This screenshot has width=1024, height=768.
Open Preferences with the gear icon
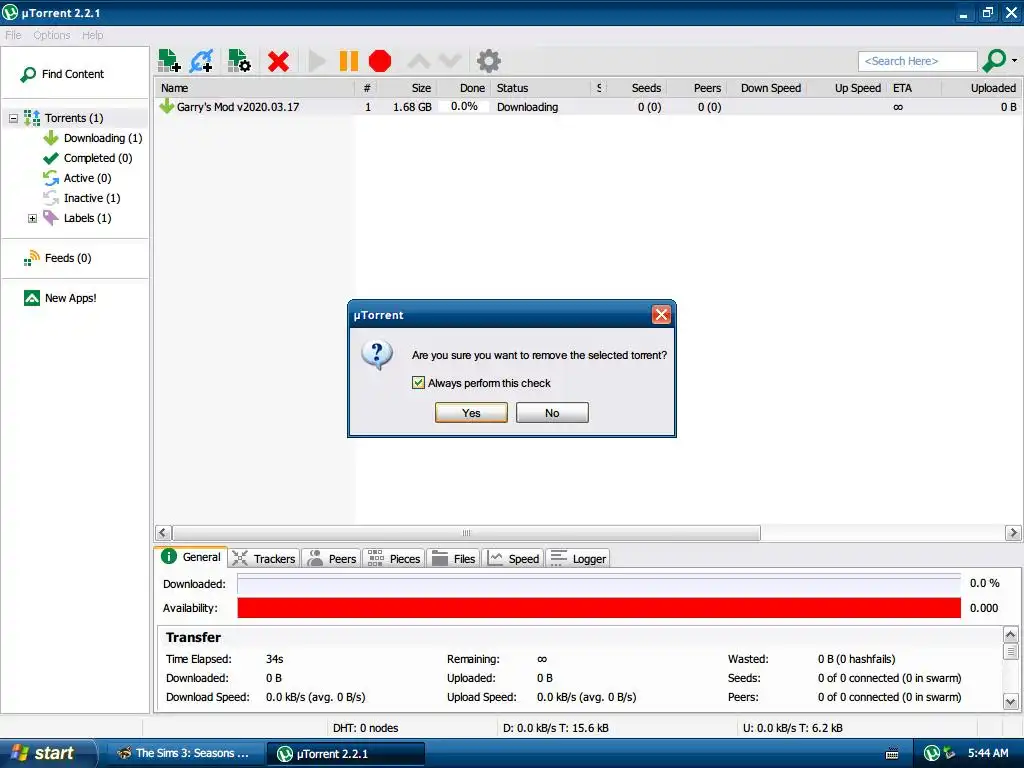[488, 61]
